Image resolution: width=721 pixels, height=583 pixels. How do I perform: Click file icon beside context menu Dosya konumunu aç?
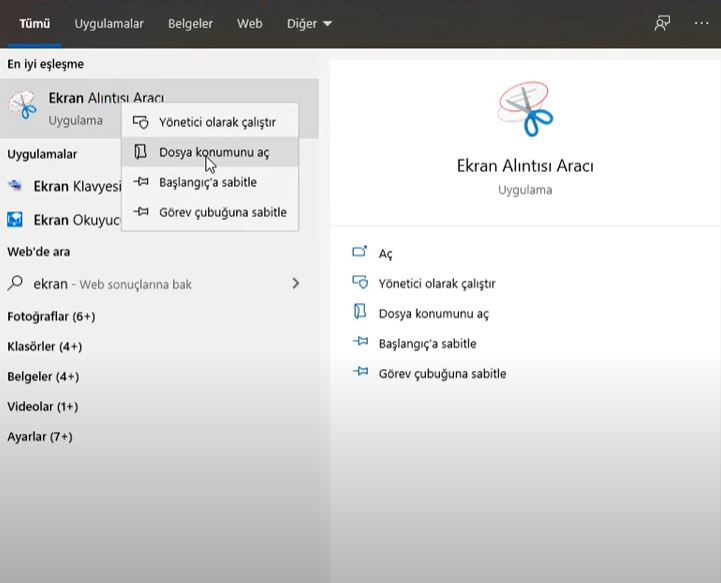point(140,152)
